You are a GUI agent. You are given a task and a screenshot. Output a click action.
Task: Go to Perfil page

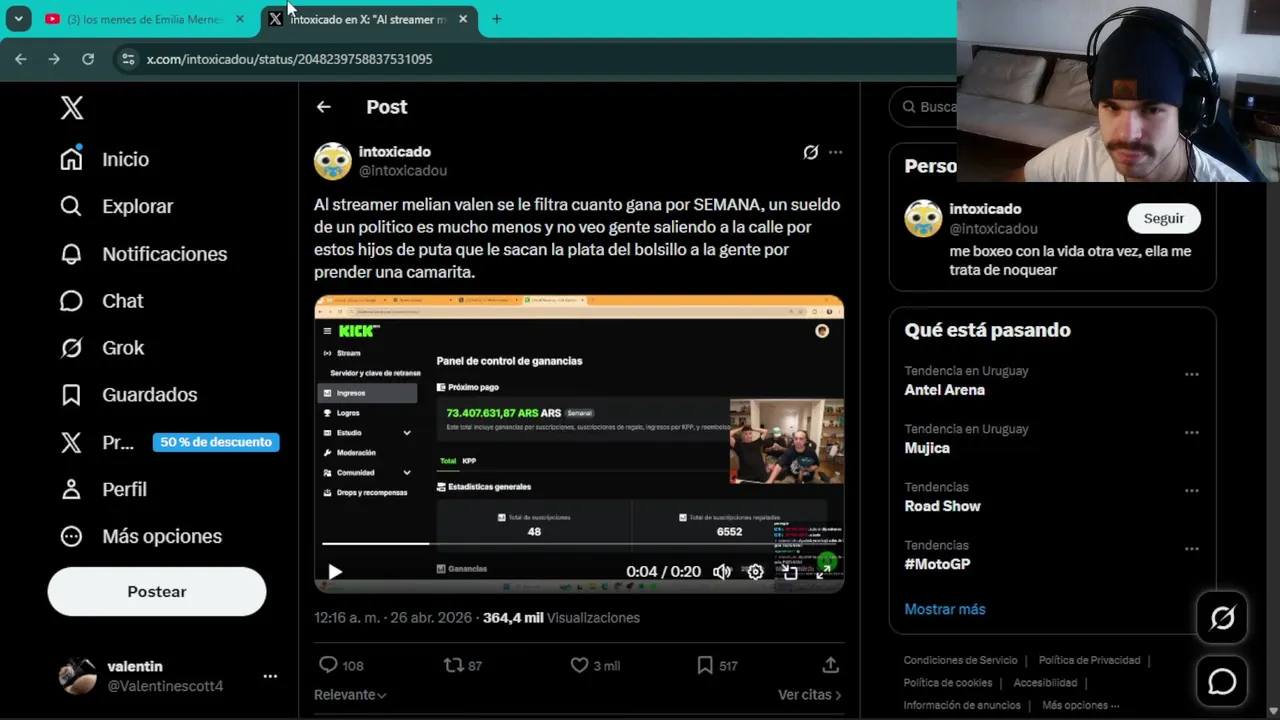(x=104, y=489)
